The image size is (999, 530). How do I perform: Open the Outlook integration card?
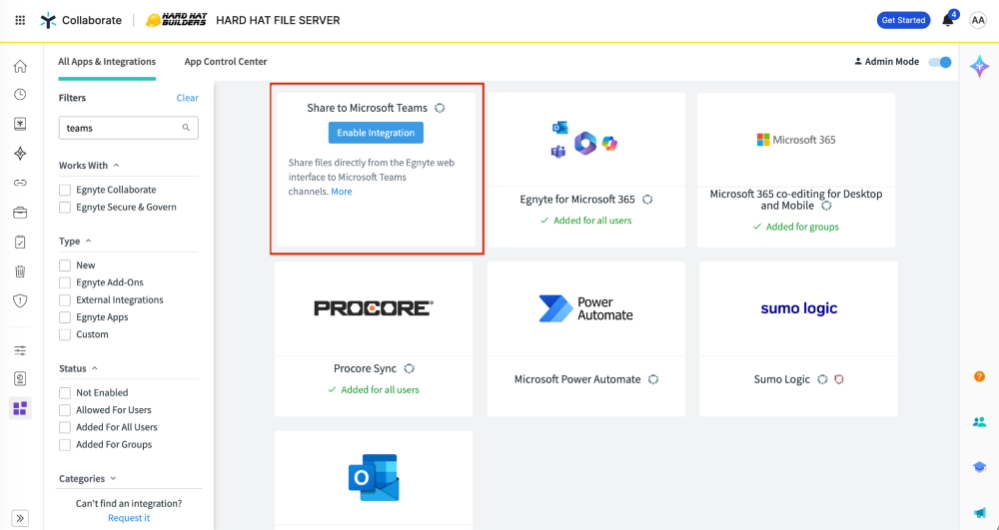[x=374, y=478]
